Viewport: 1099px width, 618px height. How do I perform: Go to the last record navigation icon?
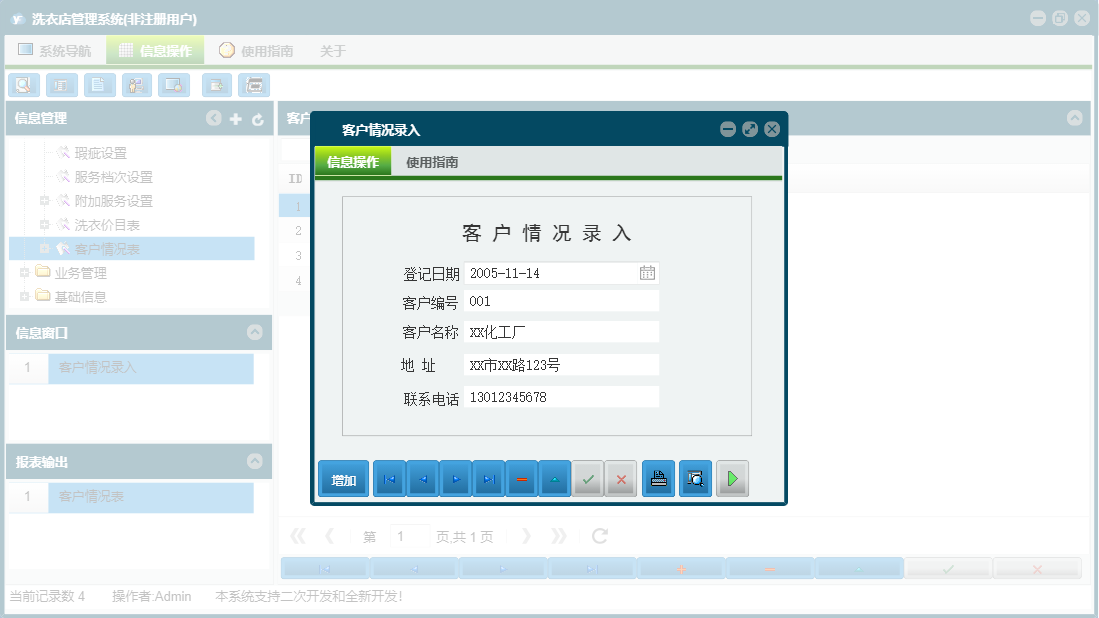click(x=489, y=478)
